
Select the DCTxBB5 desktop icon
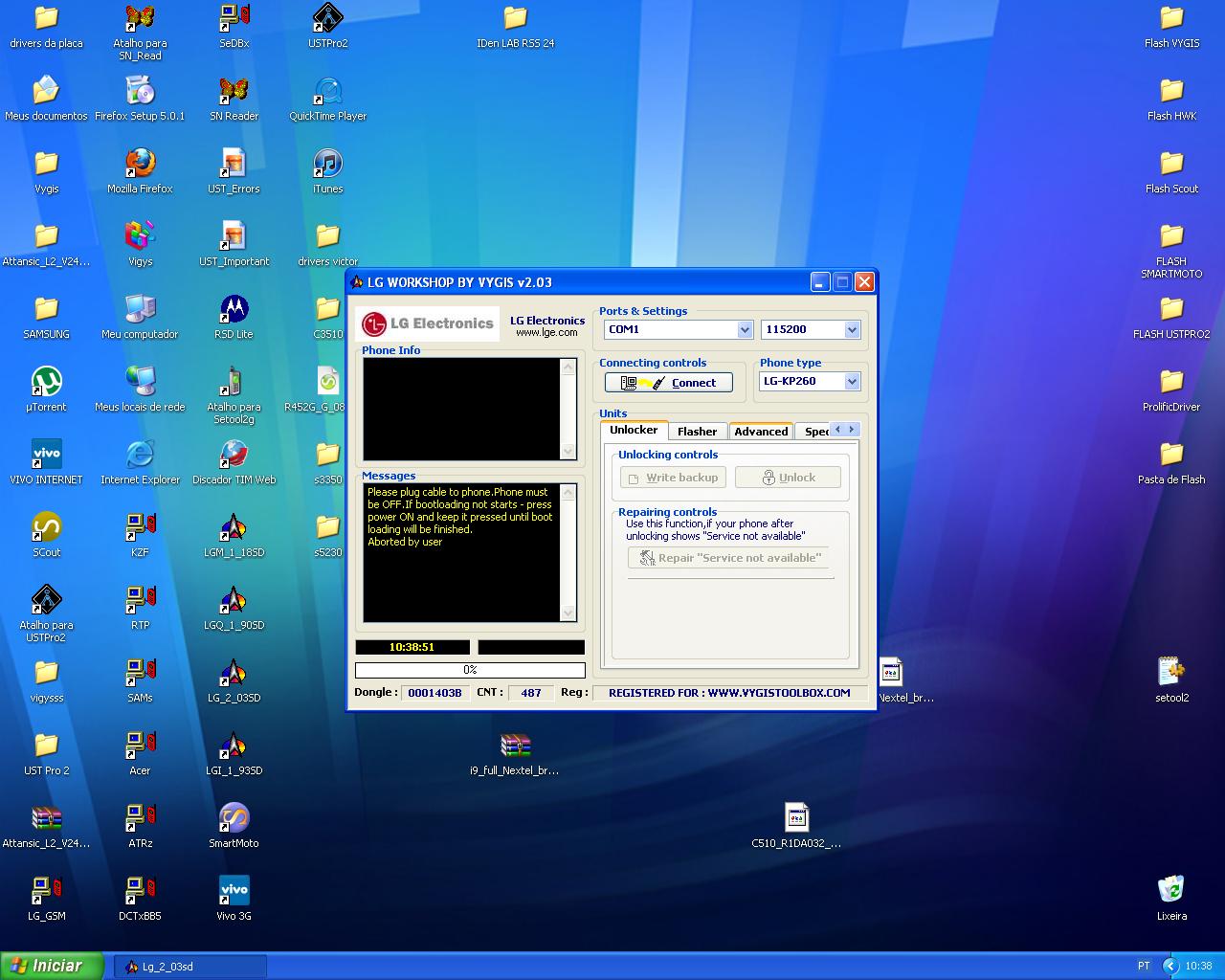click(x=140, y=898)
